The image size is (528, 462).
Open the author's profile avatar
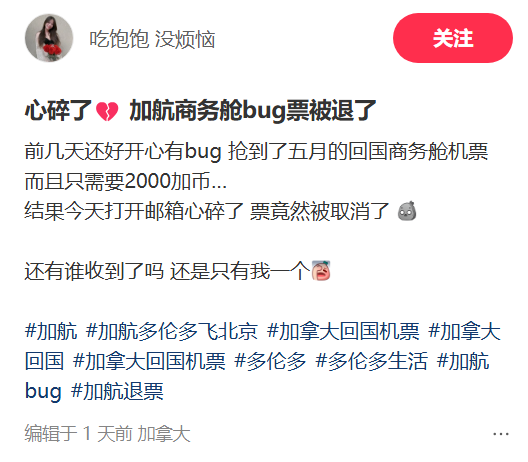(x=49, y=38)
